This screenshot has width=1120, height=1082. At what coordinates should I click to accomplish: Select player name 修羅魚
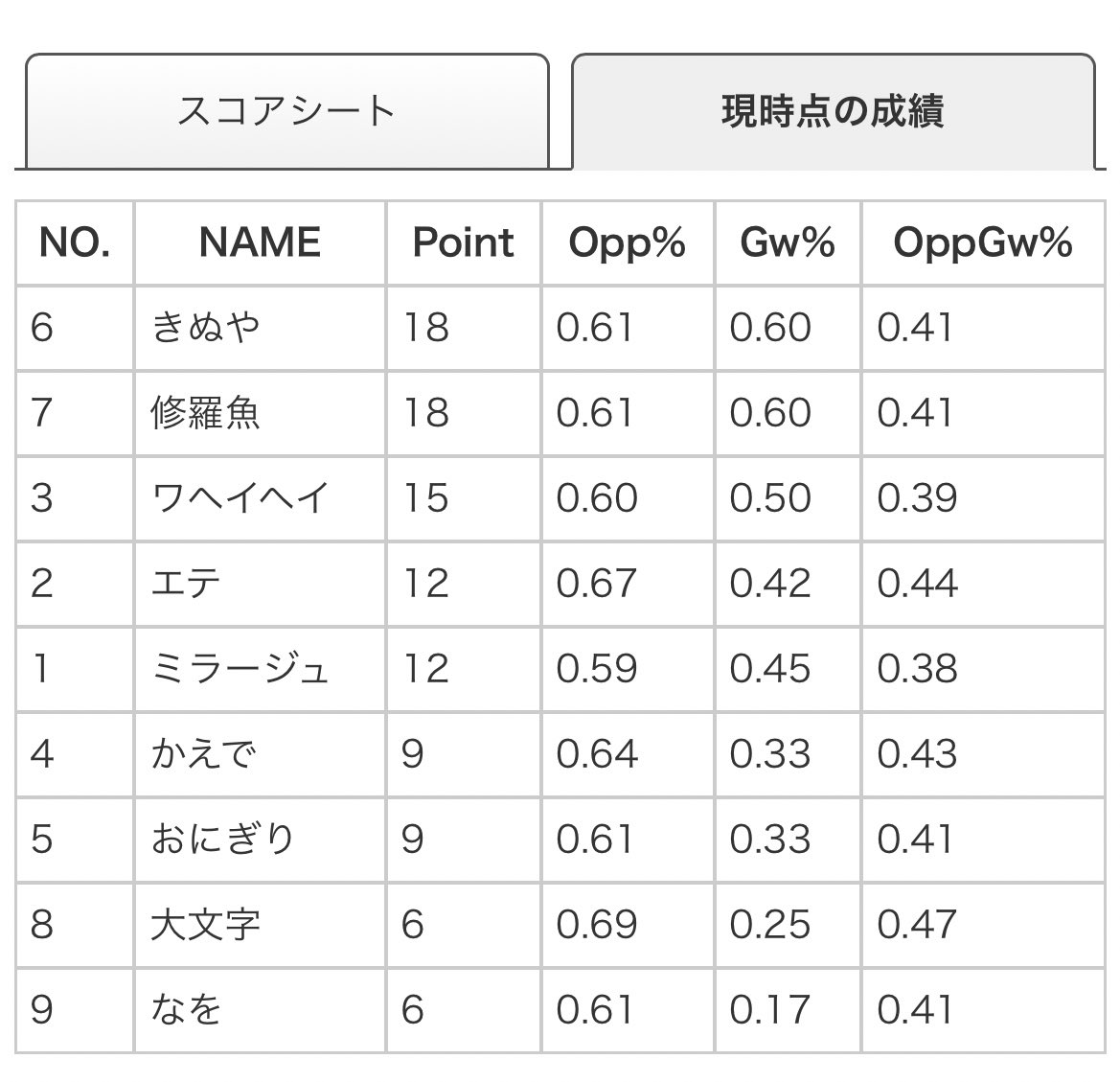coord(206,412)
